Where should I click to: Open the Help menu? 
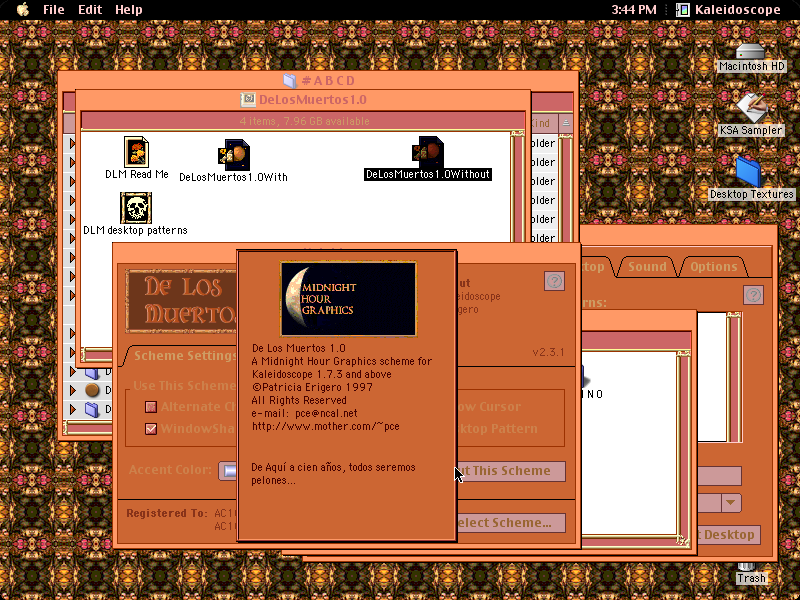(129, 9)
